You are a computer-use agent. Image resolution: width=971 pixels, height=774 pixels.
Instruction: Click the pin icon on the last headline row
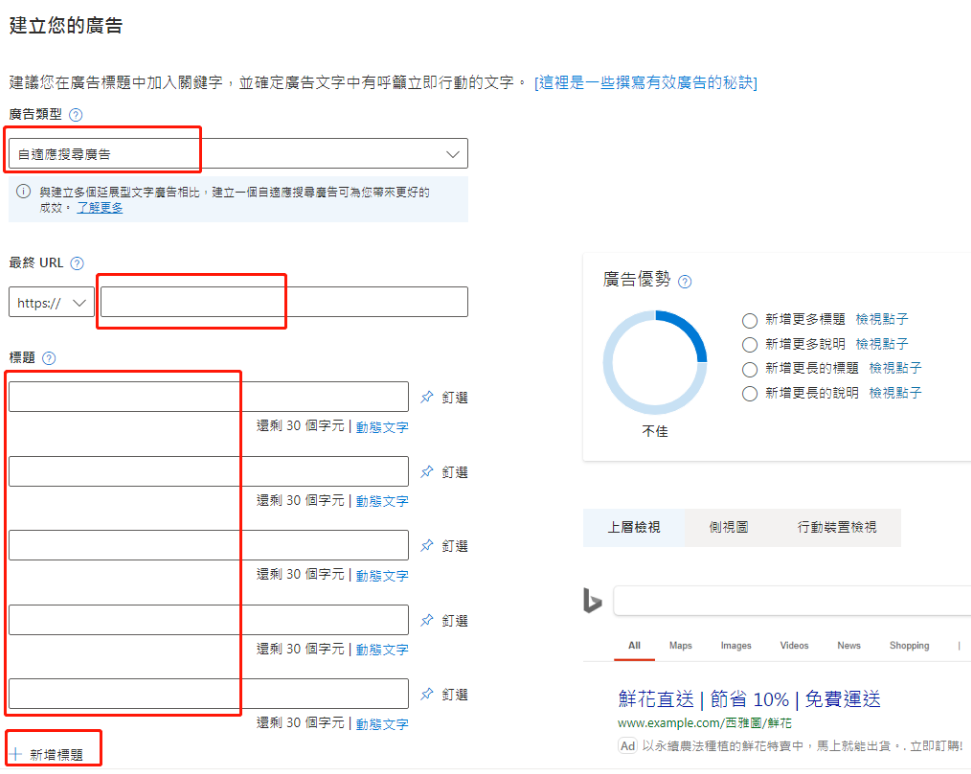click(428, 694)
